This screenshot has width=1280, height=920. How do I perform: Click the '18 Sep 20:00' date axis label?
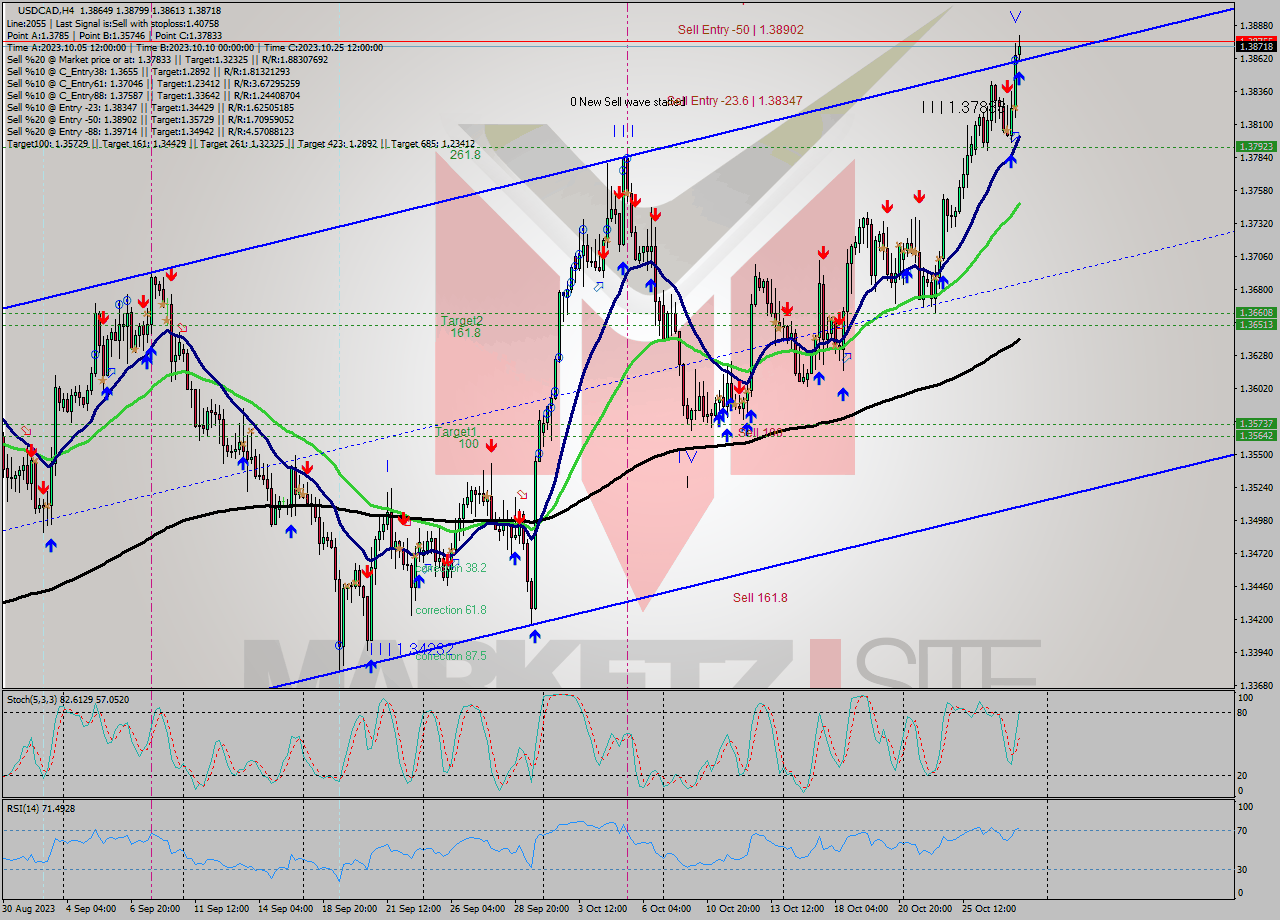click(x=350, y=909)
